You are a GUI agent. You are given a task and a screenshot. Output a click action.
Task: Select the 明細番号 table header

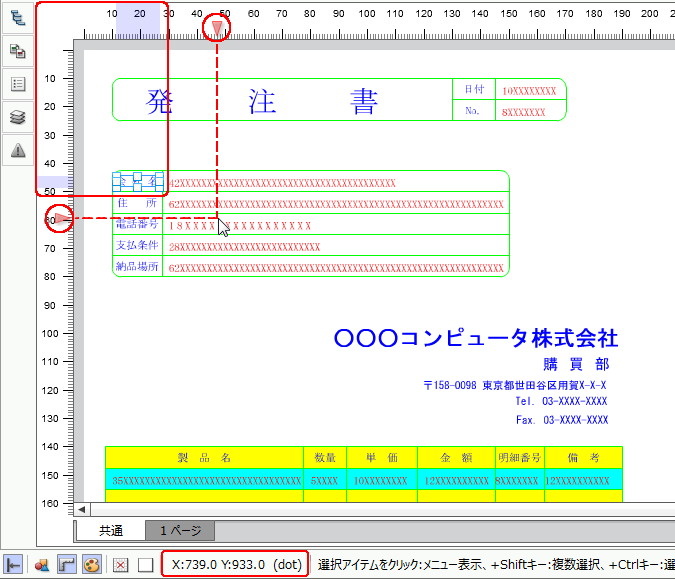click(520, 458)
